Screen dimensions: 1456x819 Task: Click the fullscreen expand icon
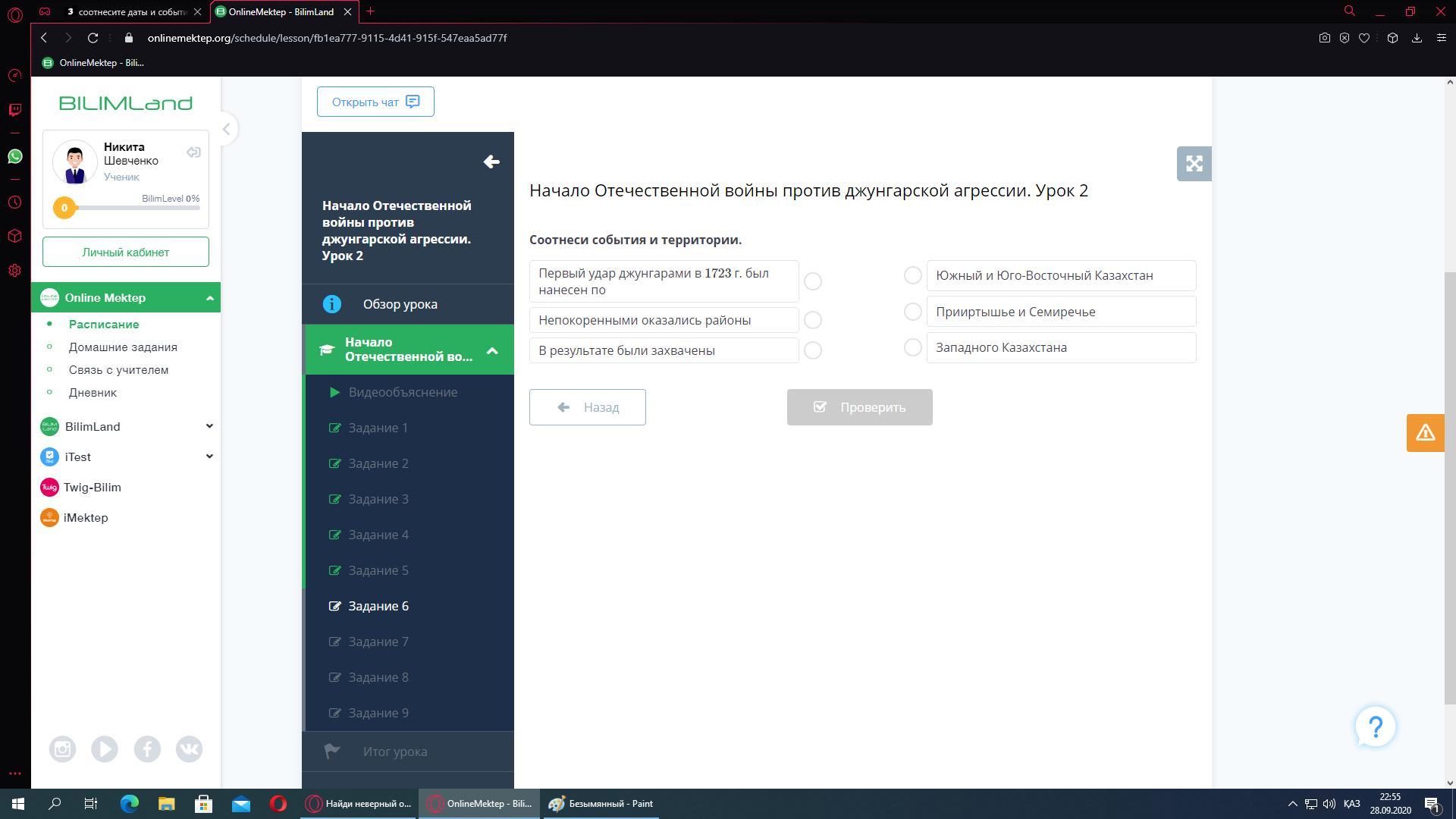[x=1194, y=164]
